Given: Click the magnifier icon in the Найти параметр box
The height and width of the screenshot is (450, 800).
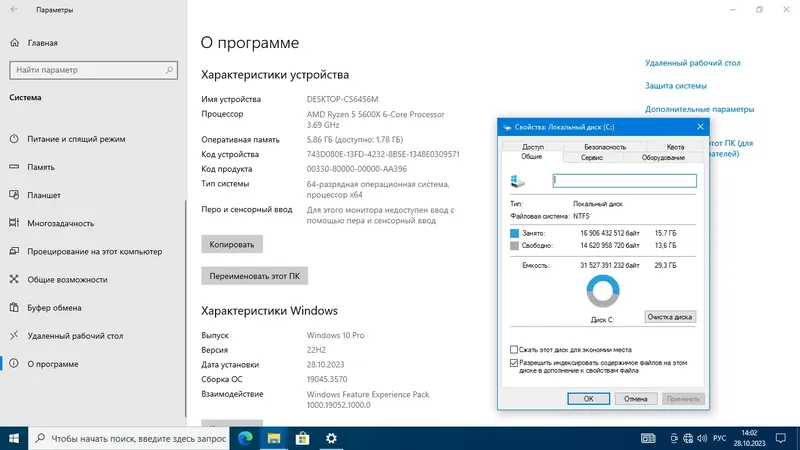Looking at the screenshot, I should pos(169,70).
